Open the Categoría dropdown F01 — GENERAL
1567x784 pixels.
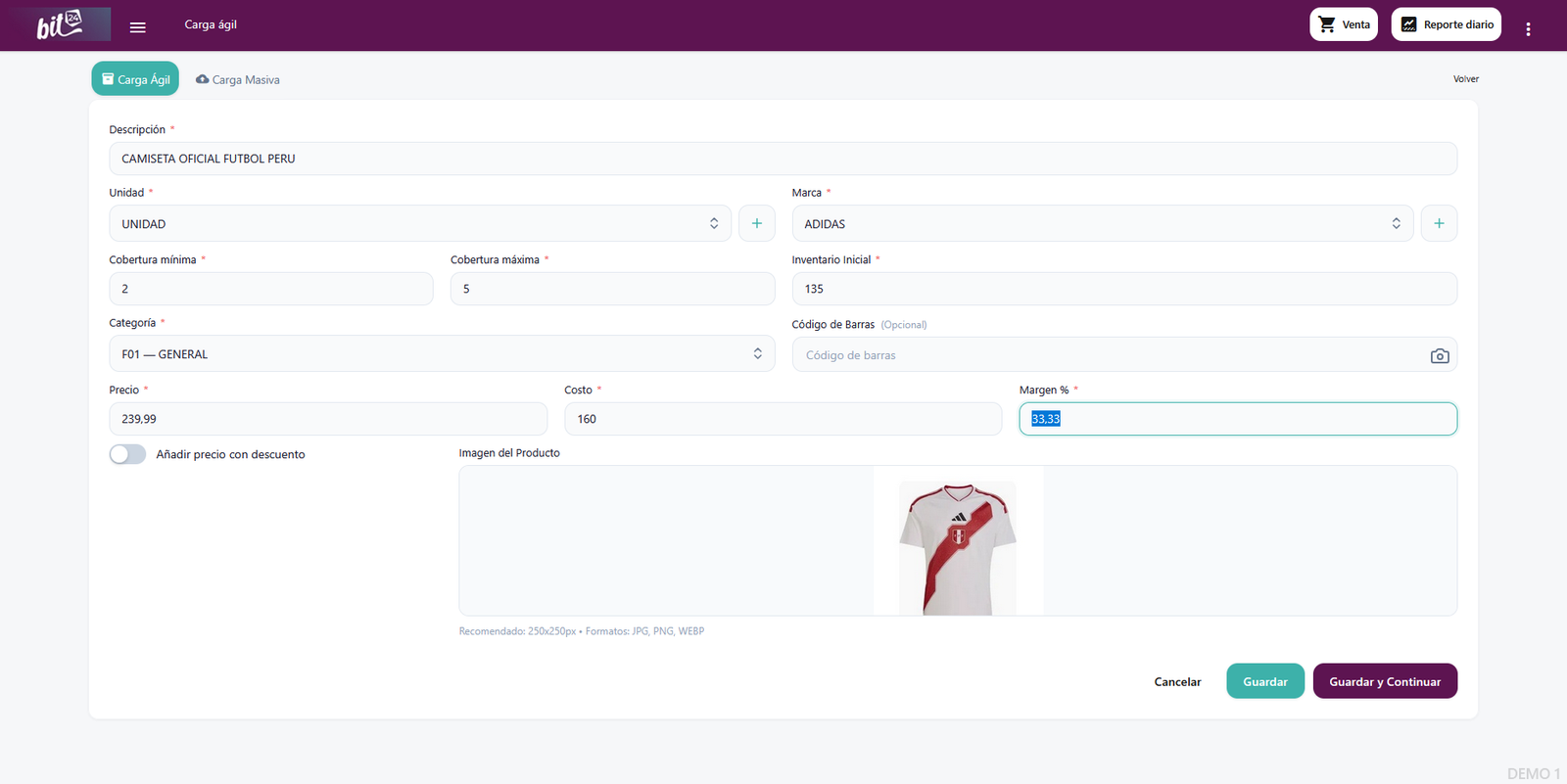coord(441,354)
